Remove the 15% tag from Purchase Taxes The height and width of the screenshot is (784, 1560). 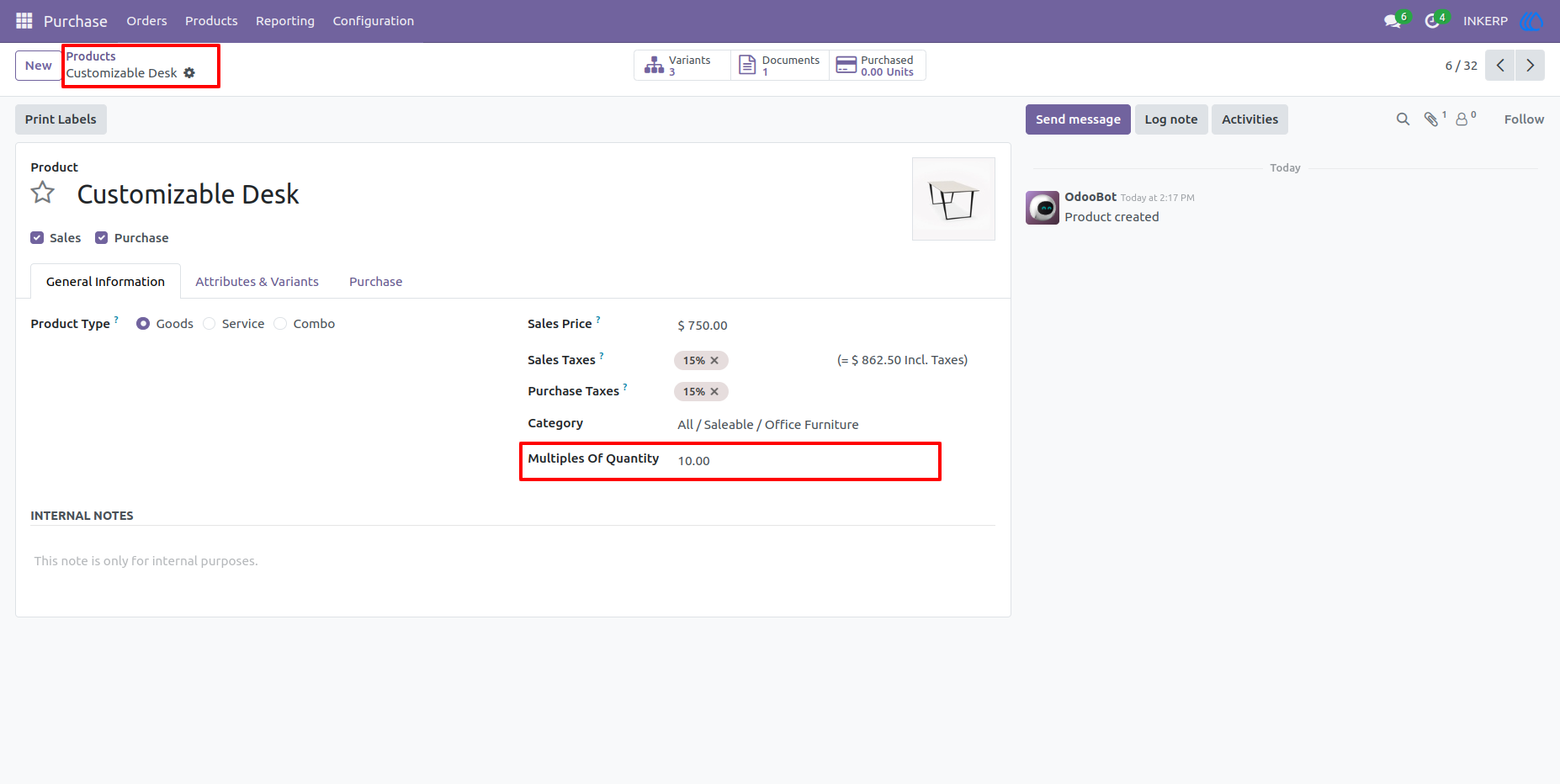click(x=714, y=392)
